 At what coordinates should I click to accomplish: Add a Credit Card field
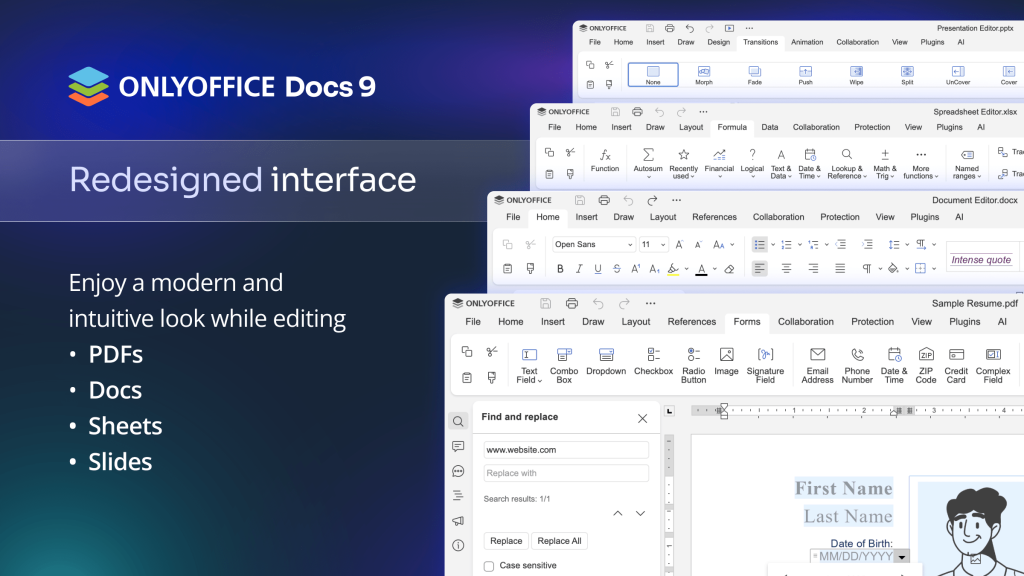(x=956, y=362)
